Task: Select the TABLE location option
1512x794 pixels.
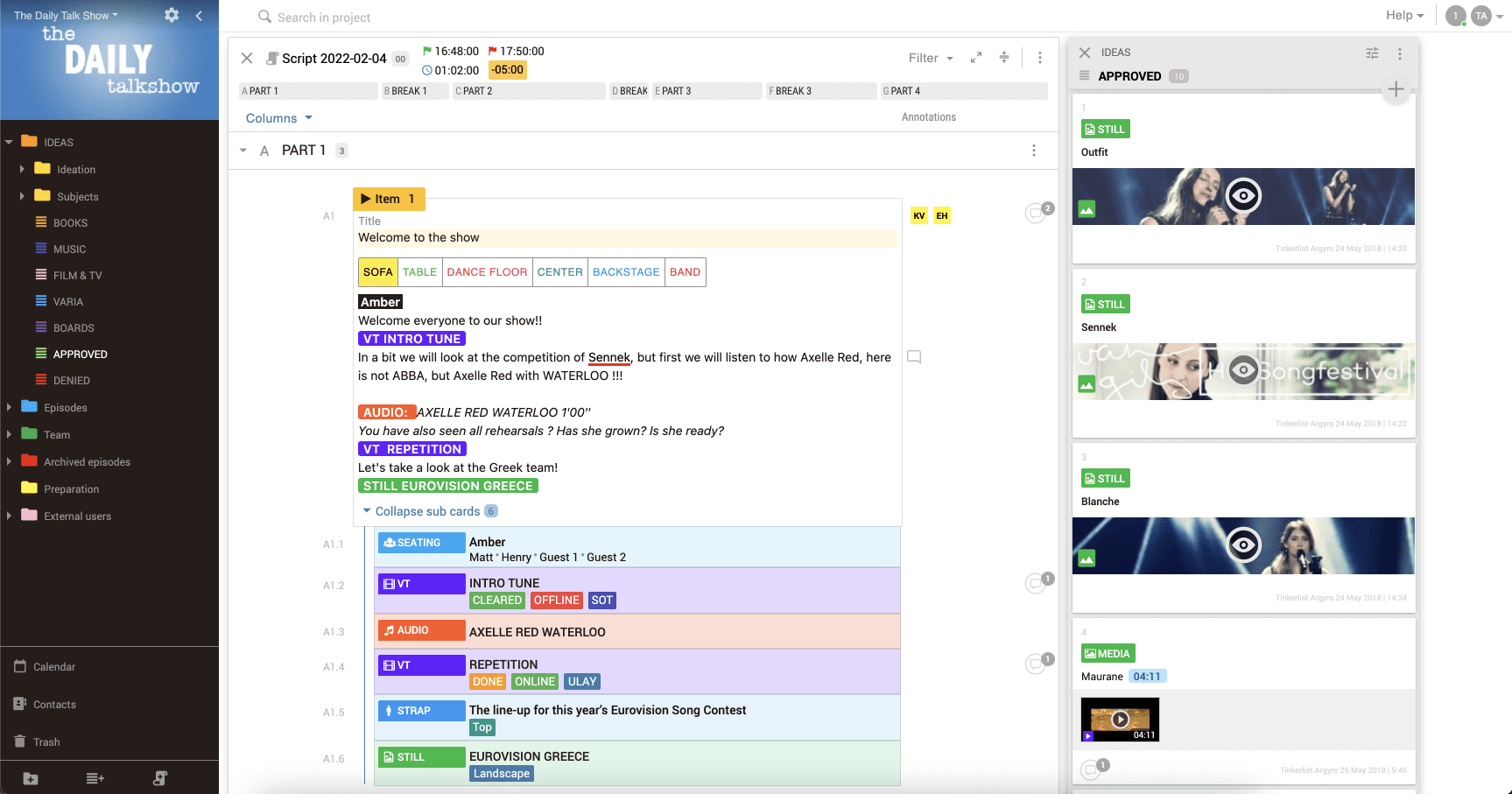Action: coord(419,272)
